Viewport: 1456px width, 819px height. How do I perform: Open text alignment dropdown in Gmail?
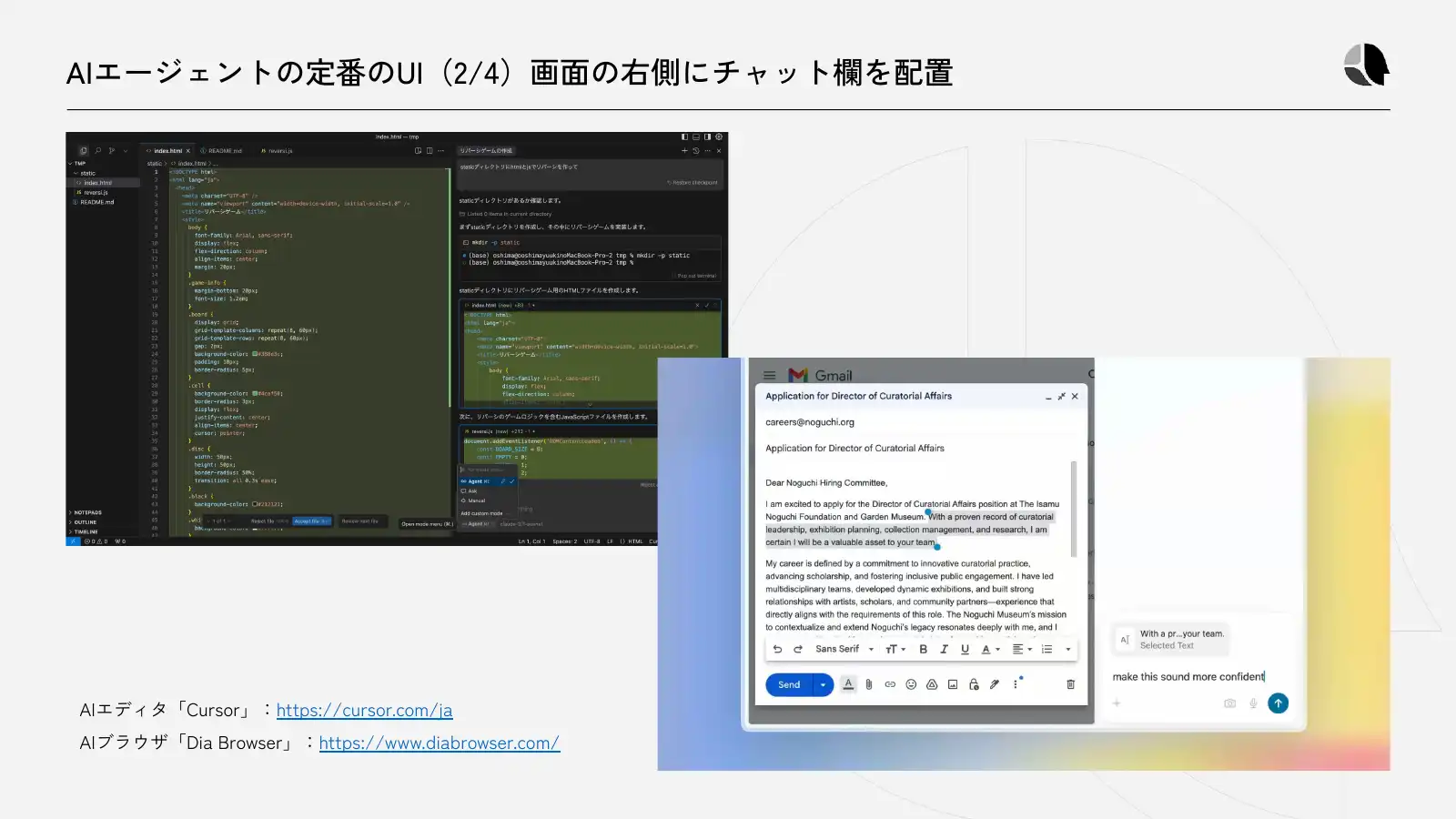1022,649
